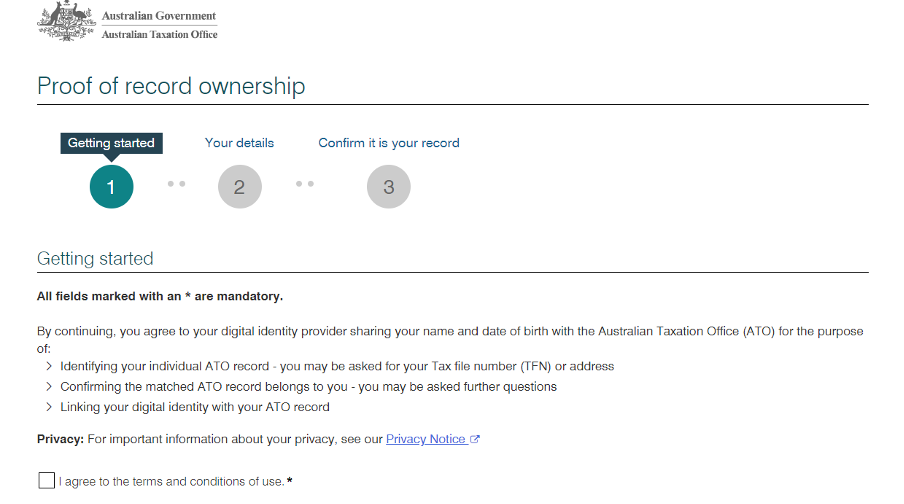The image size is (904, 504).
Task: Click chevron before Confirming the matched ATO record
Action: pyautogui.click(x=49, y=386)
